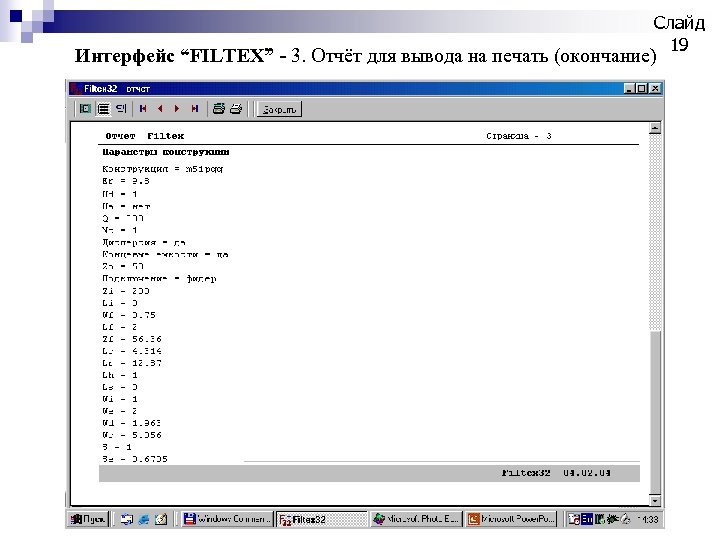Image resolution: width=720 pixels, height=540 pixels.
Task: Click the row with value 1.963
Action: 132,423
